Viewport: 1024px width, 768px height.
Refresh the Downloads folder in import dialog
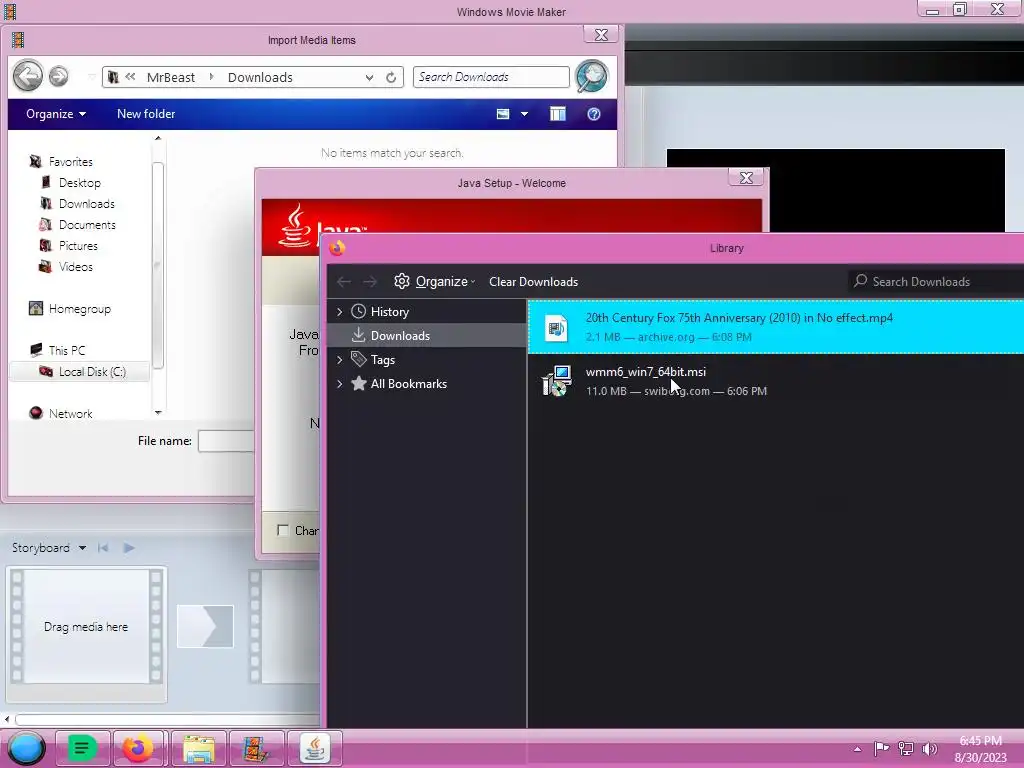tap(391, 77)
